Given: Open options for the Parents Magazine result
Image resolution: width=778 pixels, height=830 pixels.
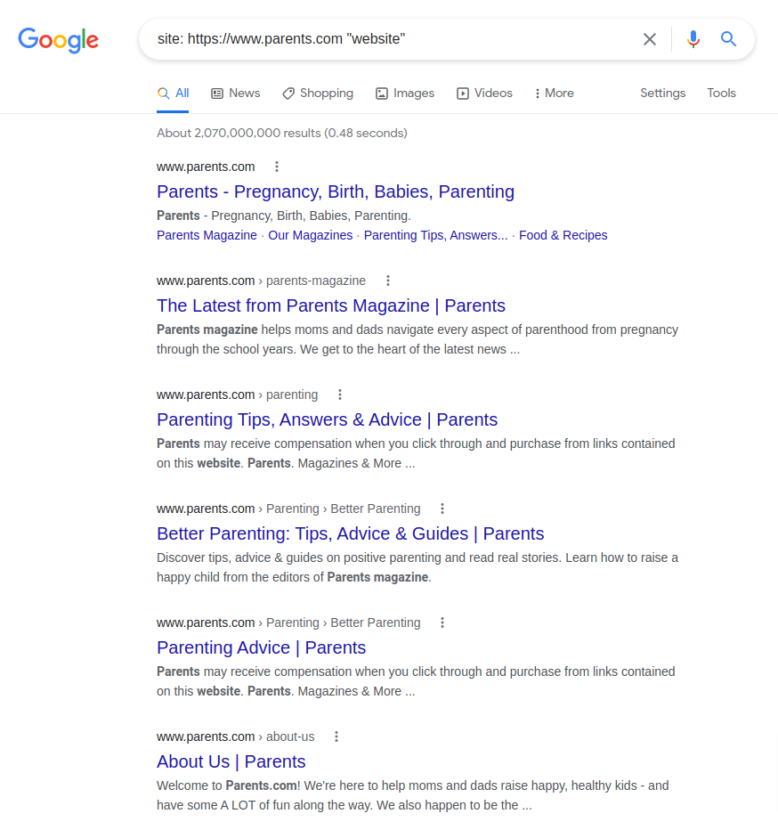Looking at the screenshot, I should 388,280.
